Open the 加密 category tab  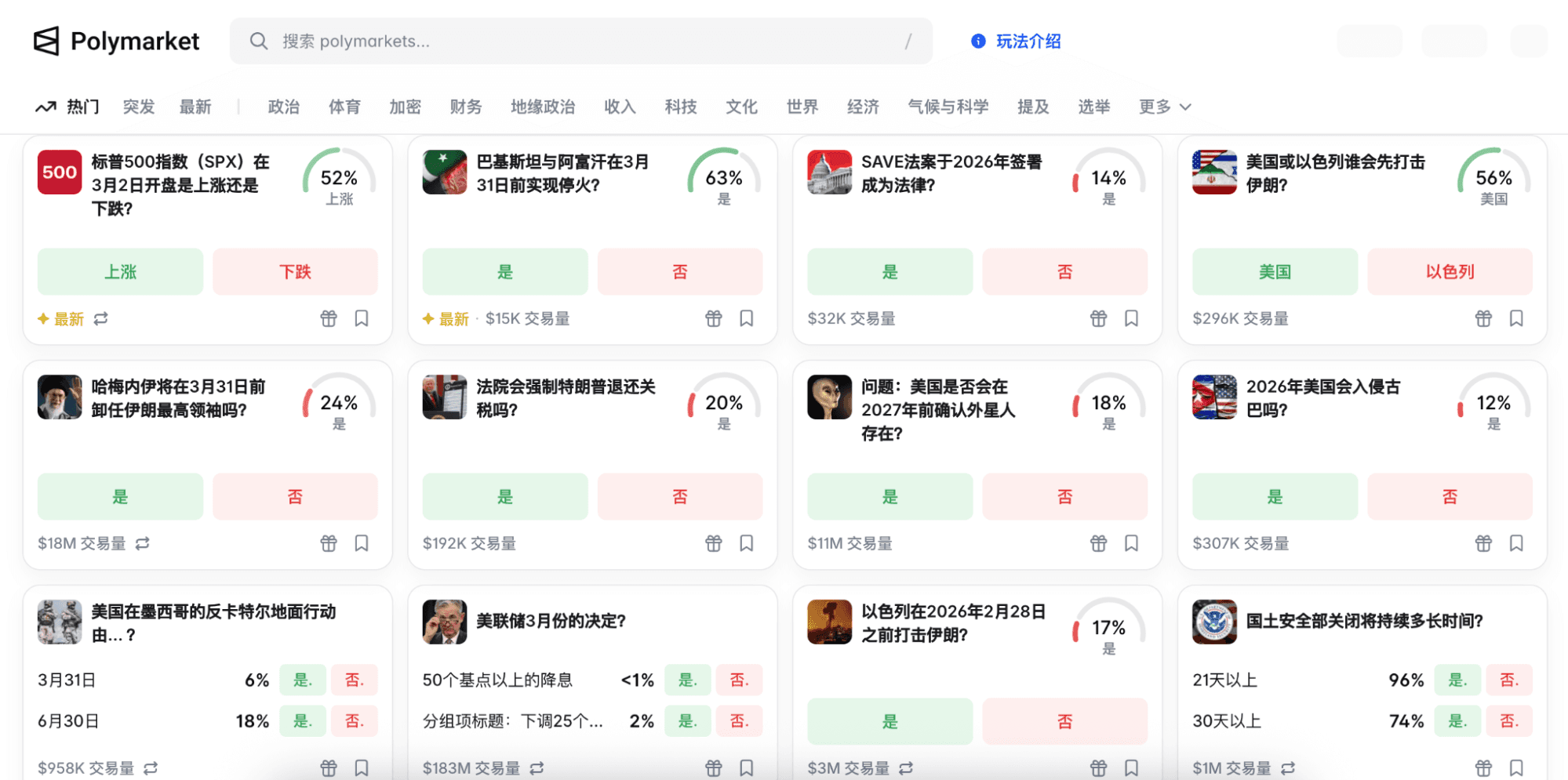[x=405, y=107]
